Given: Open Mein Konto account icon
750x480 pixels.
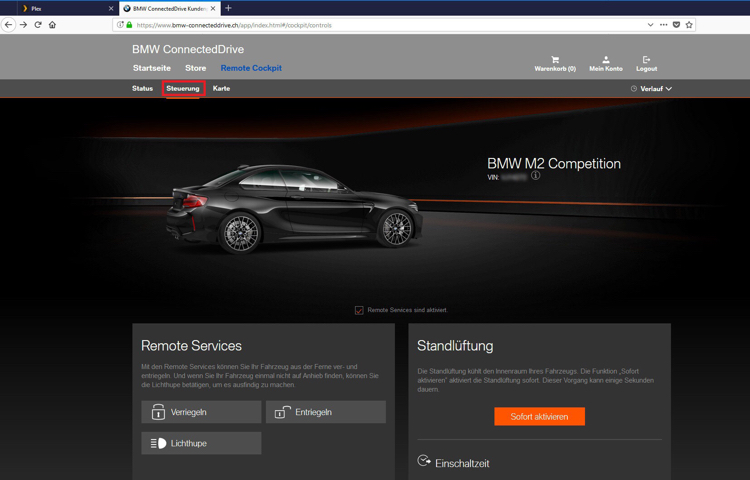Looking at the screenshot, I should (606, 60).
